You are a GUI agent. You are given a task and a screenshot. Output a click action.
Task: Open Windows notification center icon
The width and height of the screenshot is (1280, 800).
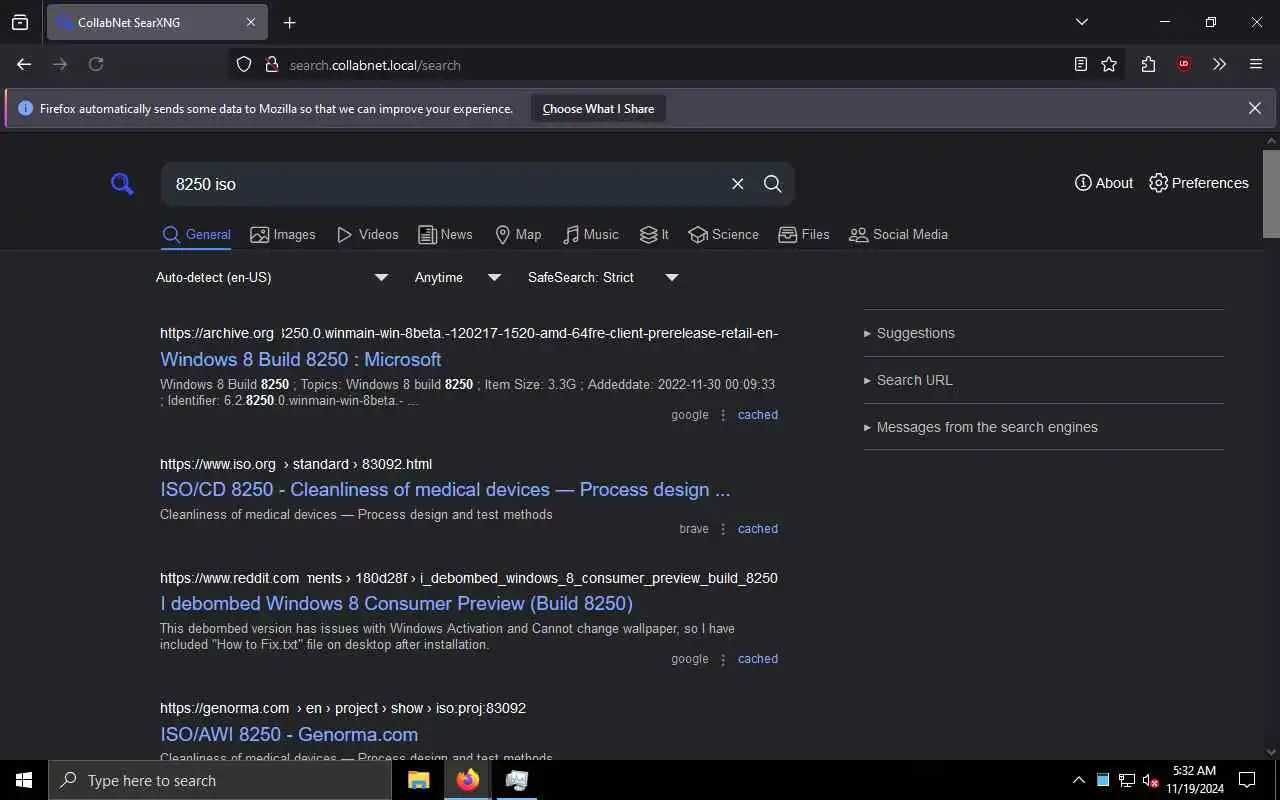(1247, 780)
